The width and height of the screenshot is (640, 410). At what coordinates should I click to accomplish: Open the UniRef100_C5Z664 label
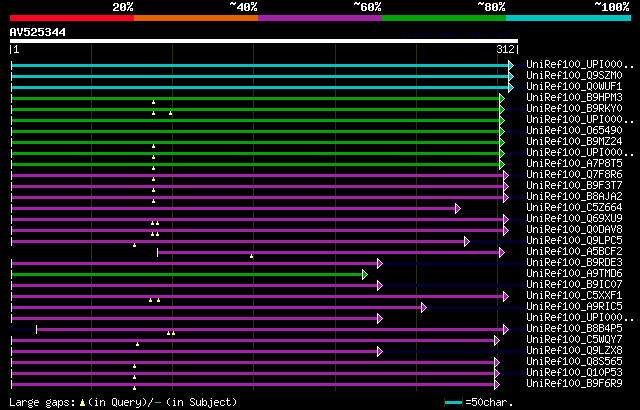(x=574, y=208)
